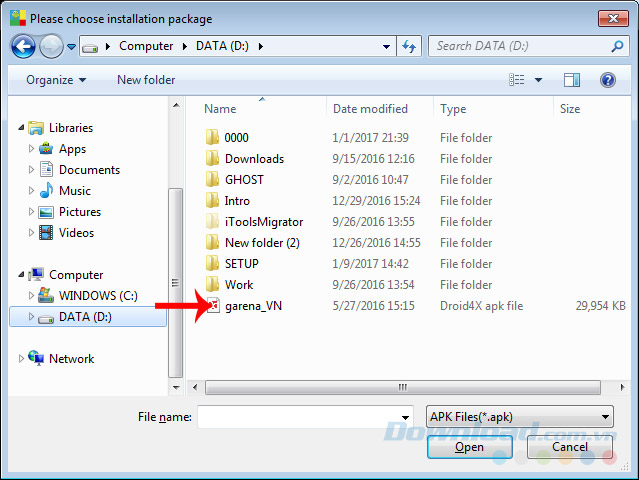Open the Organize menu
Screen dimensions: 639x480
coord(56,80)
